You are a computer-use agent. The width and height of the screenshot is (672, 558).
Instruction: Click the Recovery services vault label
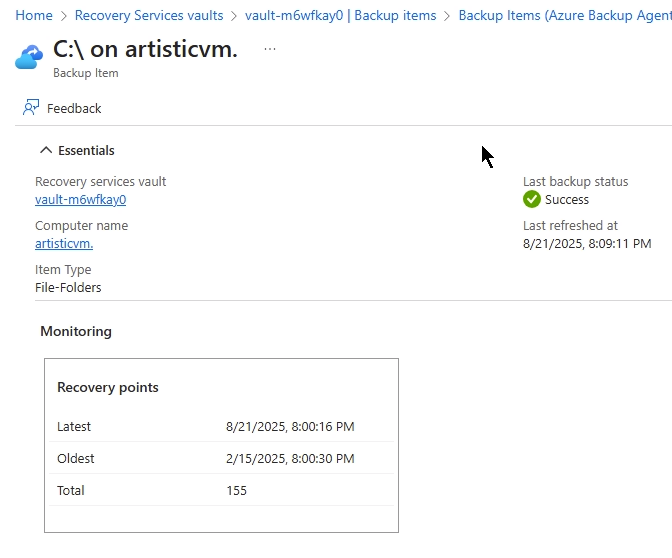100,182
